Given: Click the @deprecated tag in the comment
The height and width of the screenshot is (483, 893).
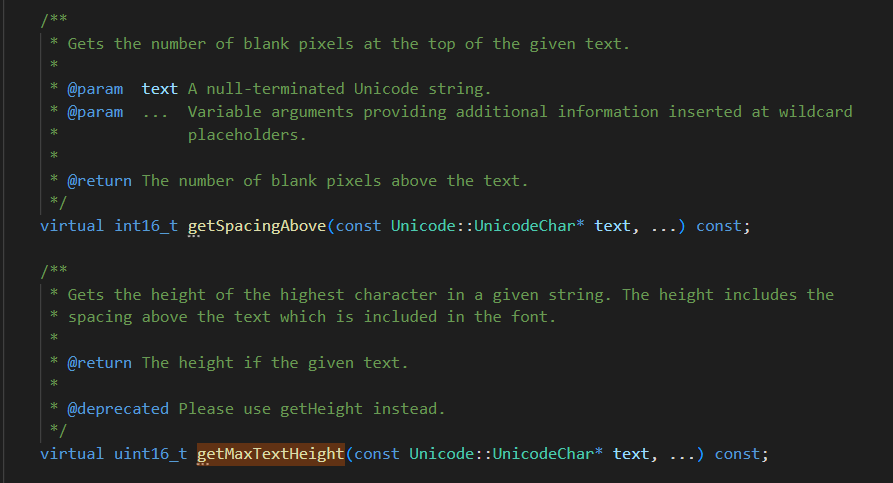Looking at the screenshot, I should [x=118, y=408].
